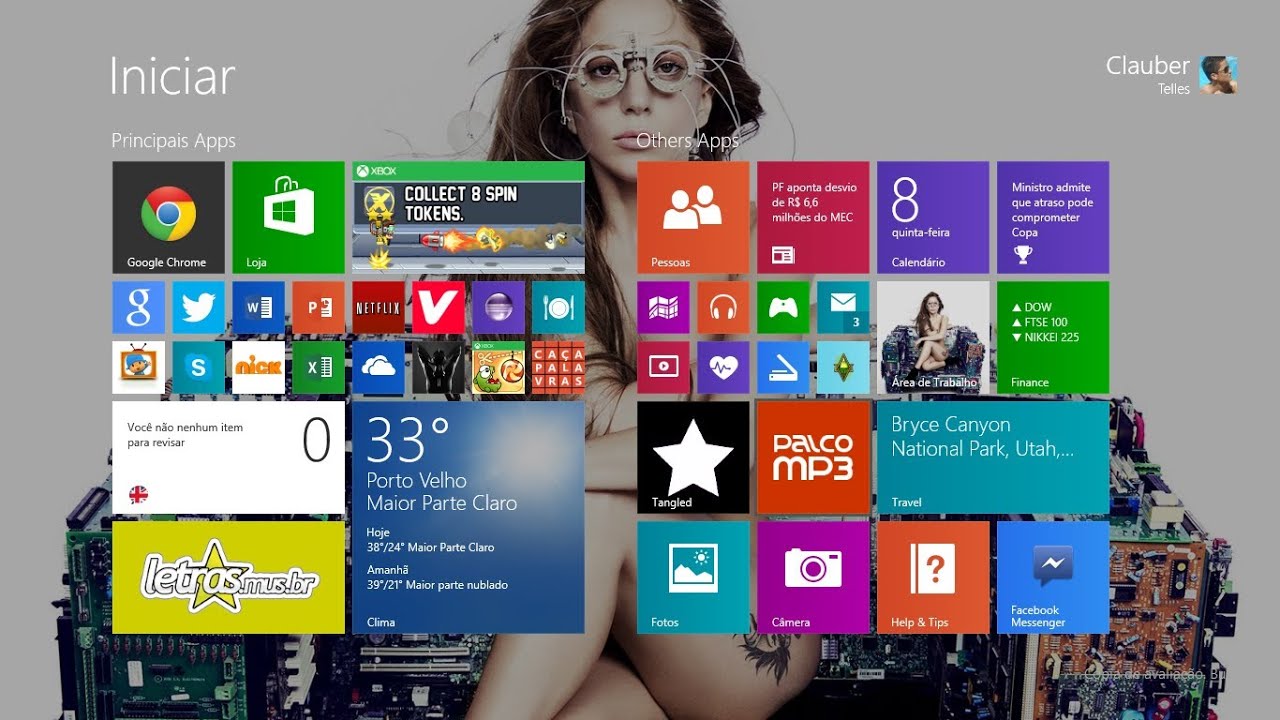Open the sports tile about Ministro admite
The width and height of the screenshot is (1280, 720).
(x=1053, y=218)
